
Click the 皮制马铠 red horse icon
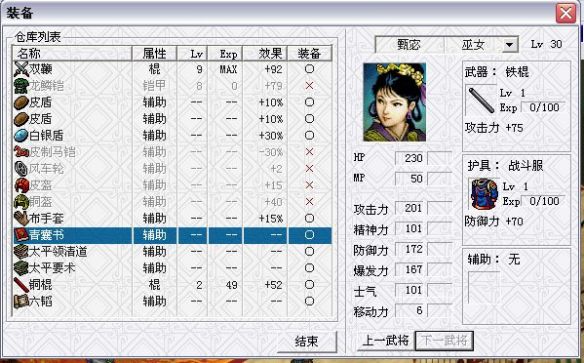point(21,152)
